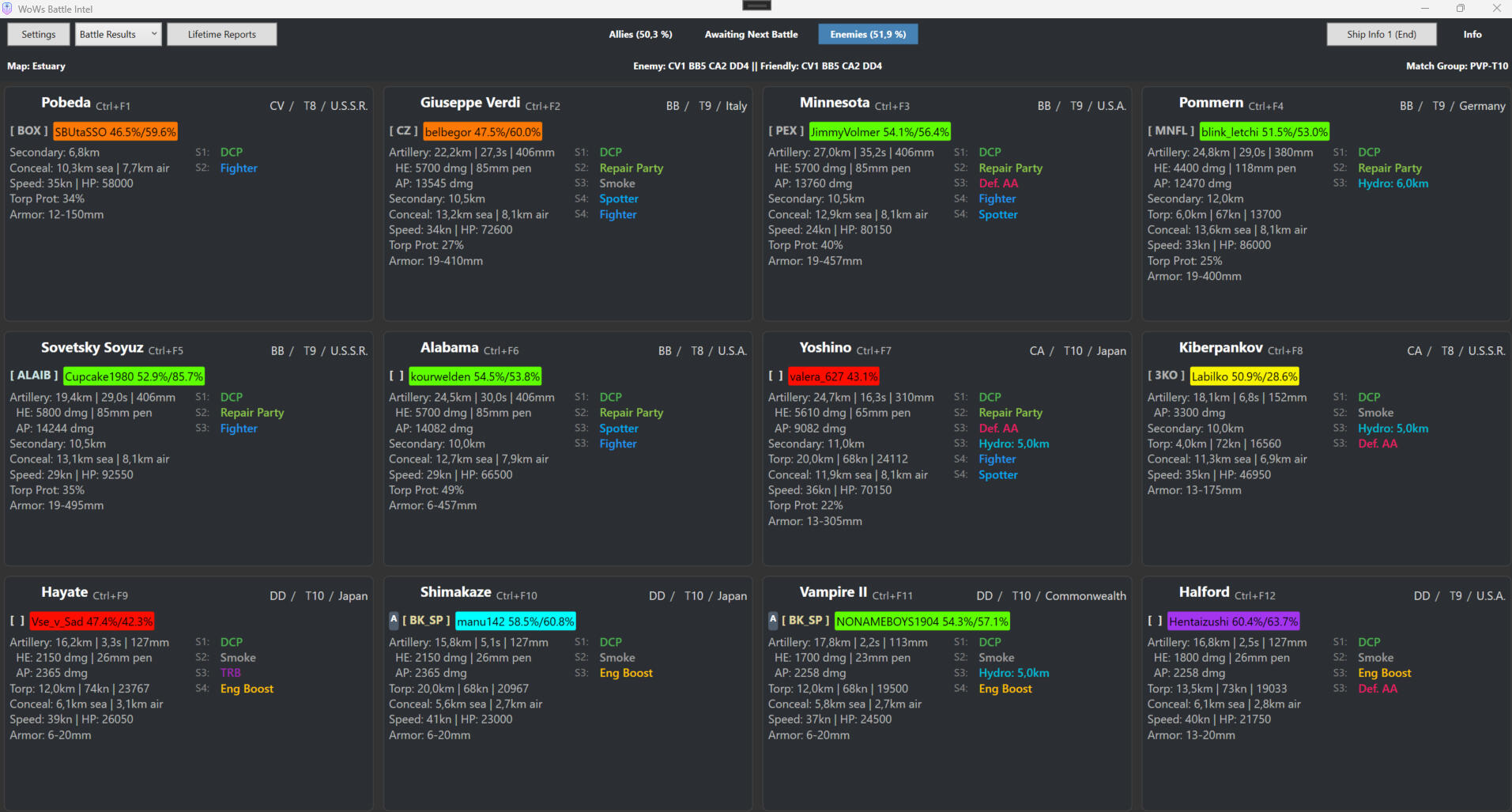Viewport: 1512px width, 812px height.
Task: Click player Cupcake1980's stats badge
Action: 134,376
